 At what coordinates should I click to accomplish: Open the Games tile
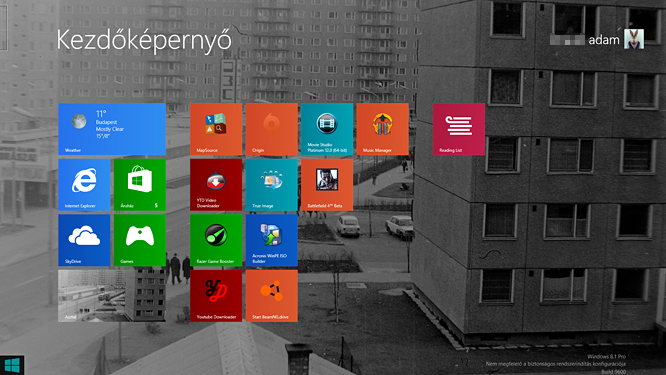(x=140, y=240)
